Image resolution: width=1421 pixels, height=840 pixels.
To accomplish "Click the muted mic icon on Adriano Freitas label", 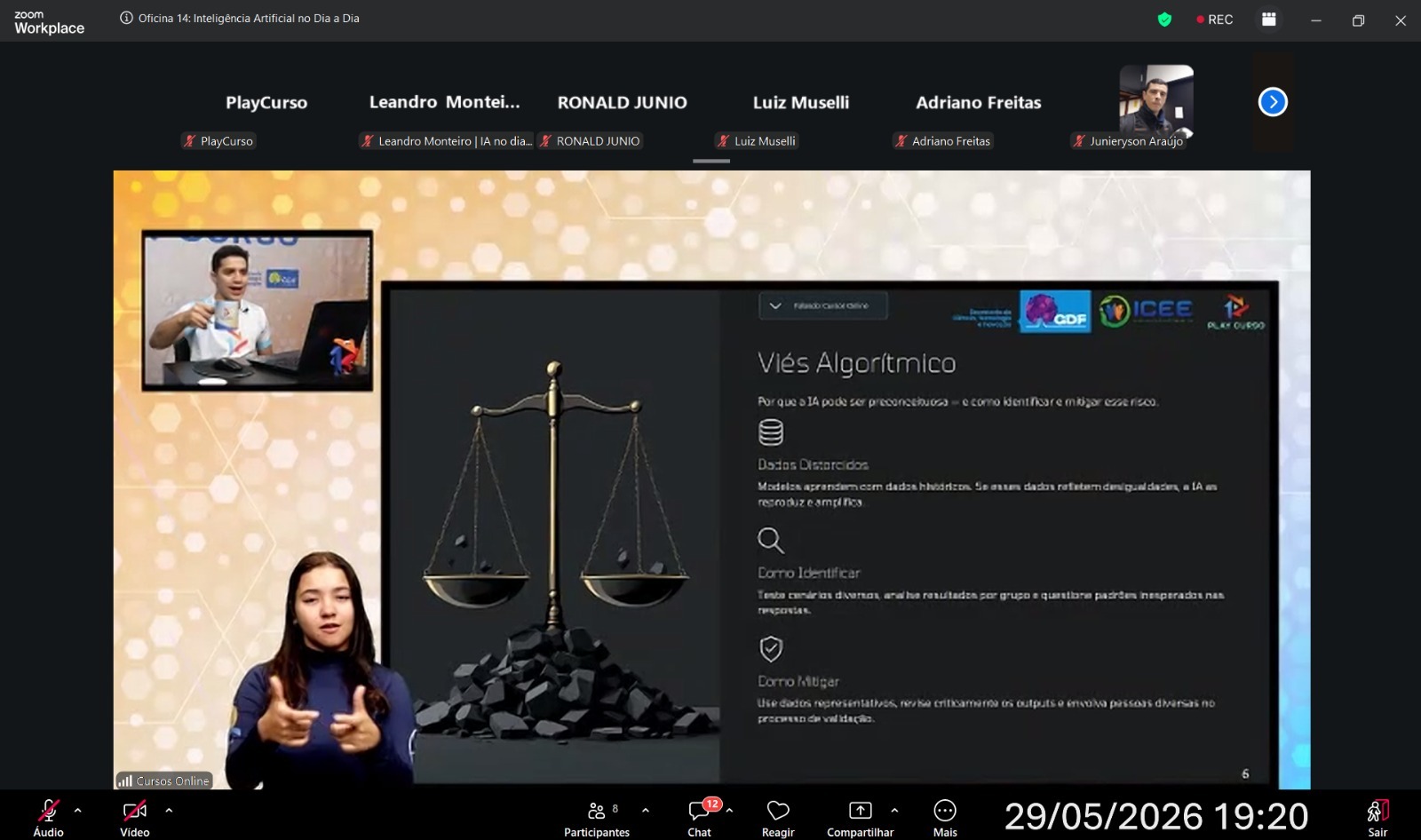I will click(901, 141).
